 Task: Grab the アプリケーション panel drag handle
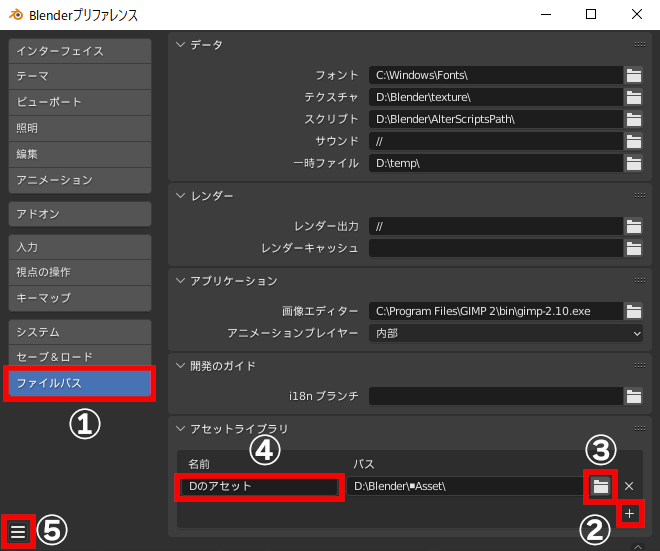point(639,281)
